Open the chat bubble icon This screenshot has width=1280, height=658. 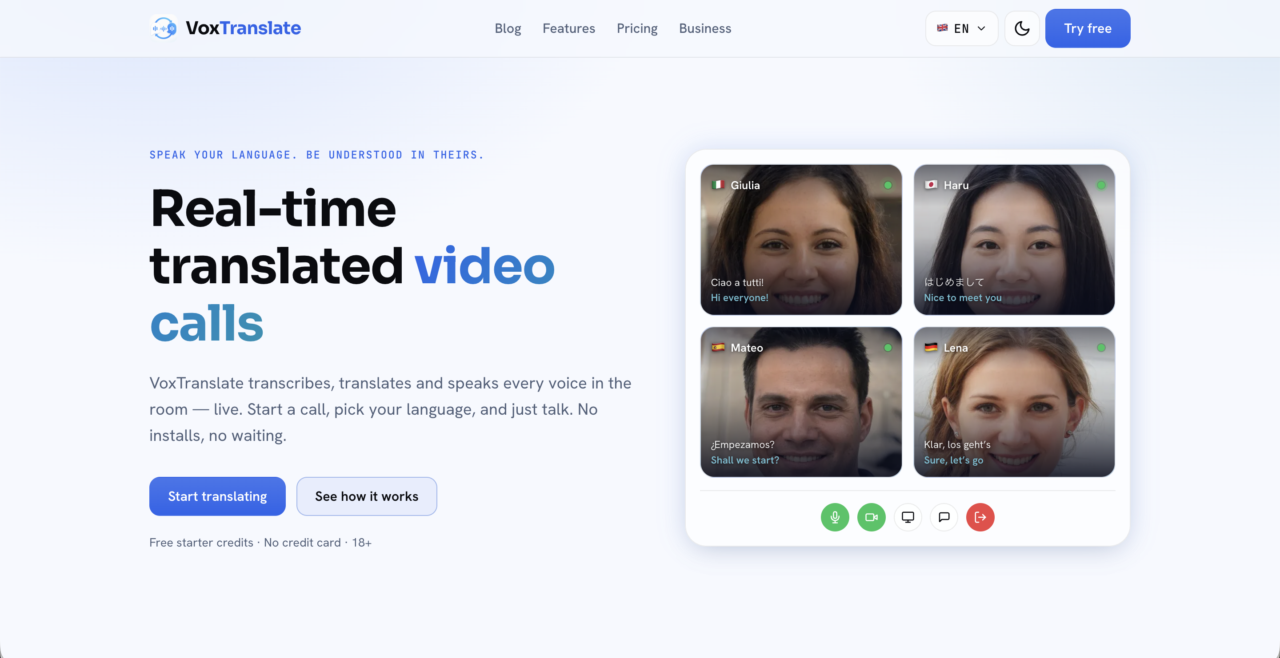tap(944, 517)
